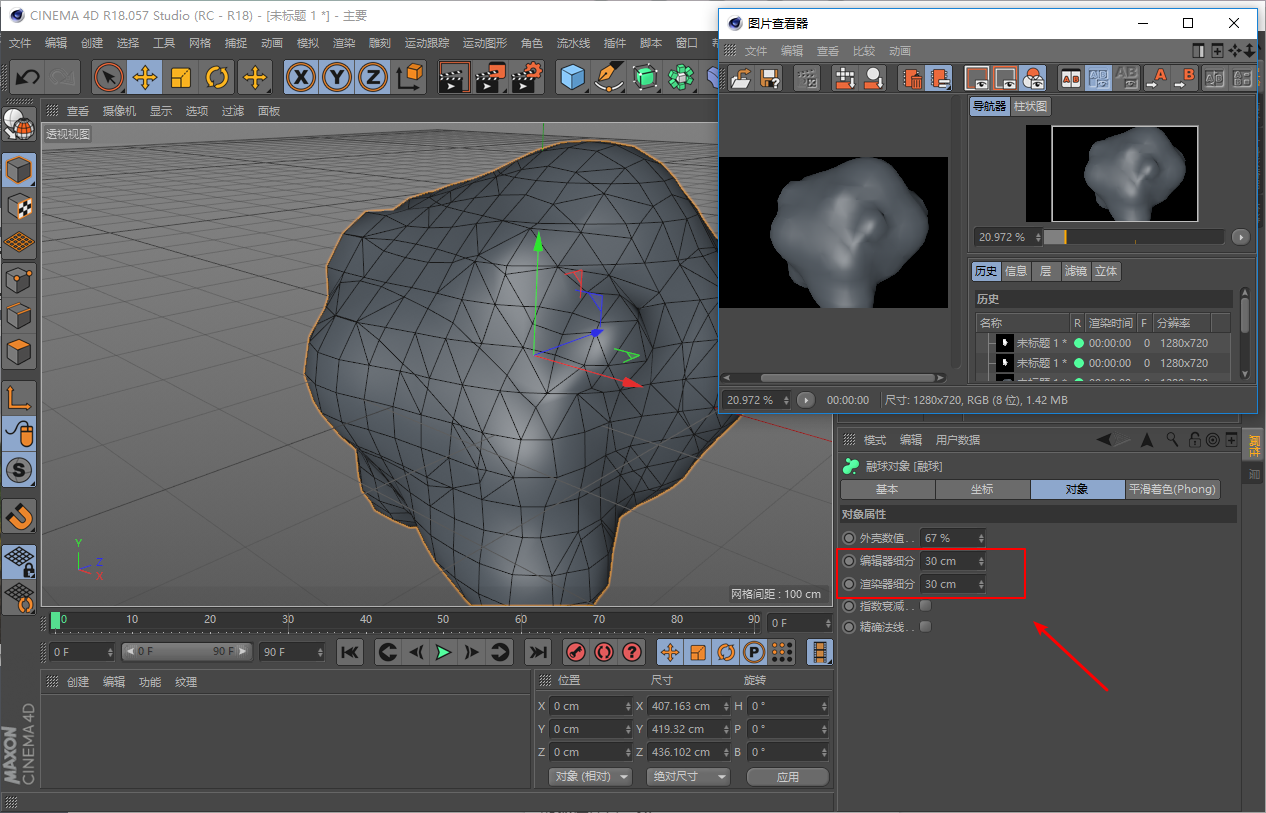Select Points mode in the left toolbar
This screenshot has width=1266, height=813.
click(x=19, y=280)
